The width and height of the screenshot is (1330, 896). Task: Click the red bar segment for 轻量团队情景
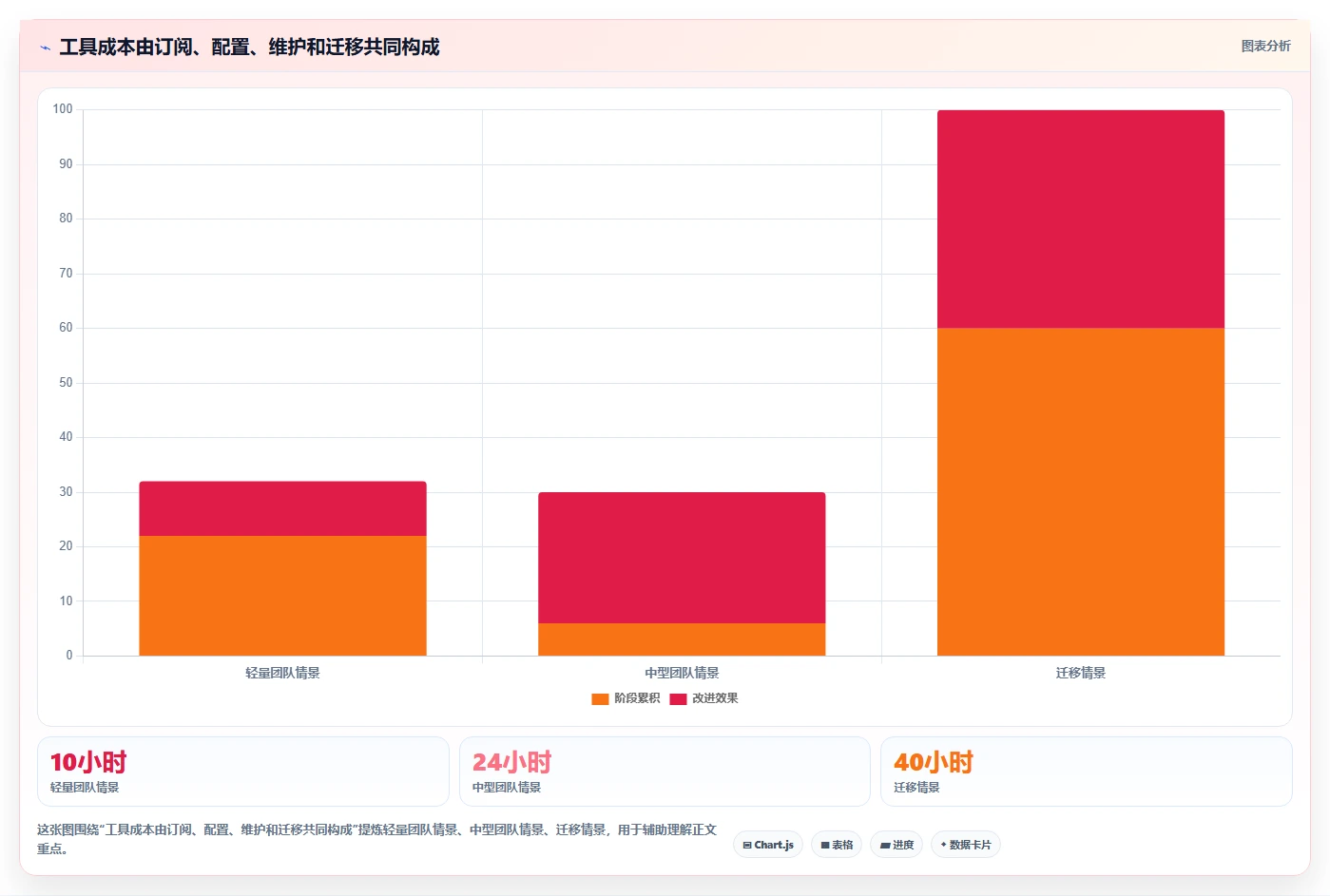click(282, 508)
